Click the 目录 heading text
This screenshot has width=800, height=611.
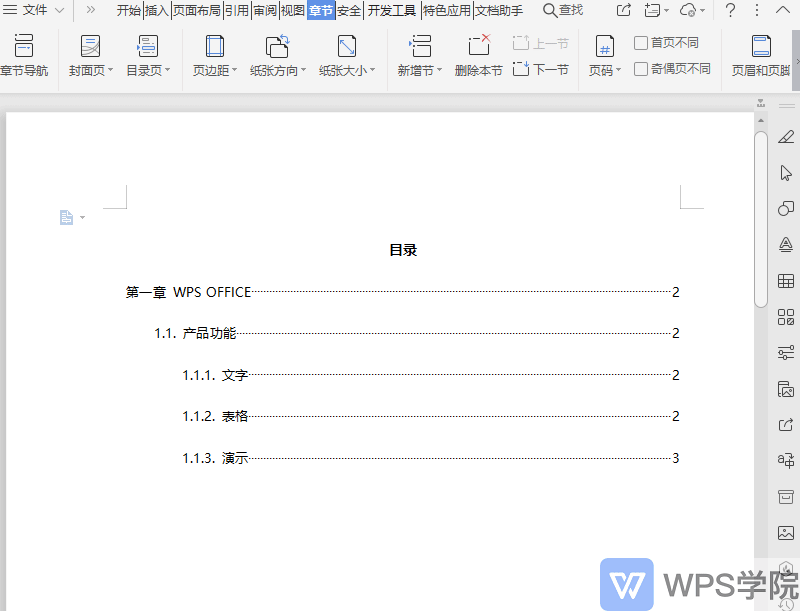tap(403, 250)
